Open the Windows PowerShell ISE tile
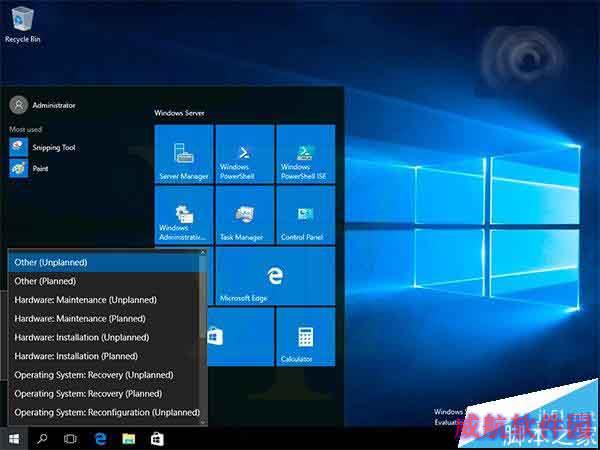Viewport: 600px width, 450px height. (305, 154)
